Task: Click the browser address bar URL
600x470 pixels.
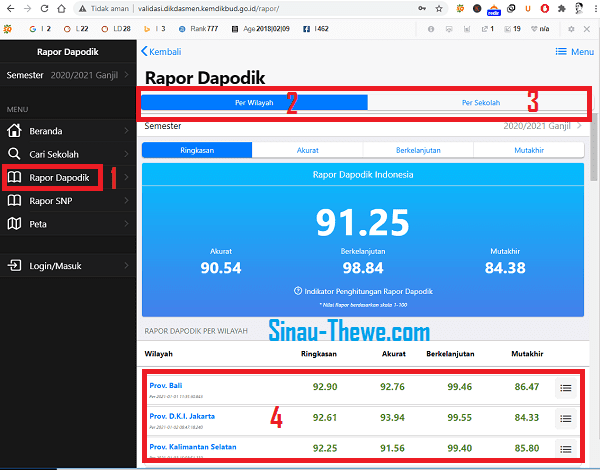Action: (x=208, y=8)
